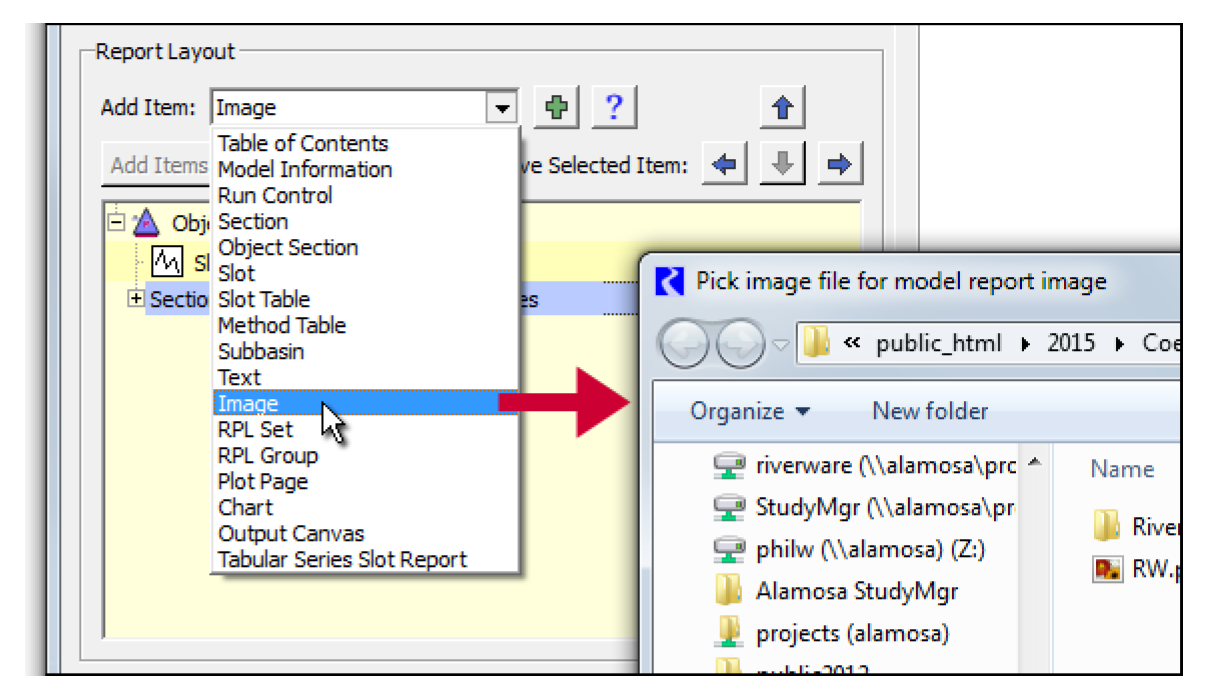1205x695 pixels.
Task: Open the Organize dropdown menu
Action: pyautogui.click(x=750, y=411)
